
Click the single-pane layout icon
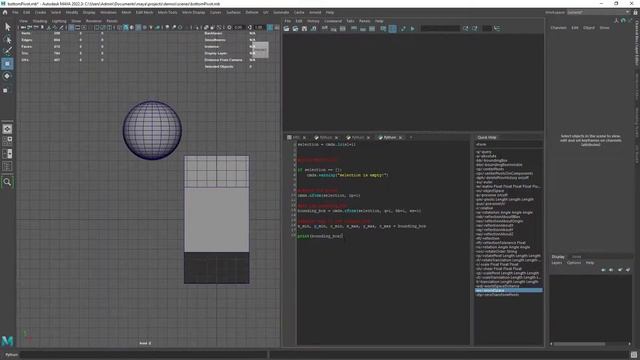coord(7,129)
